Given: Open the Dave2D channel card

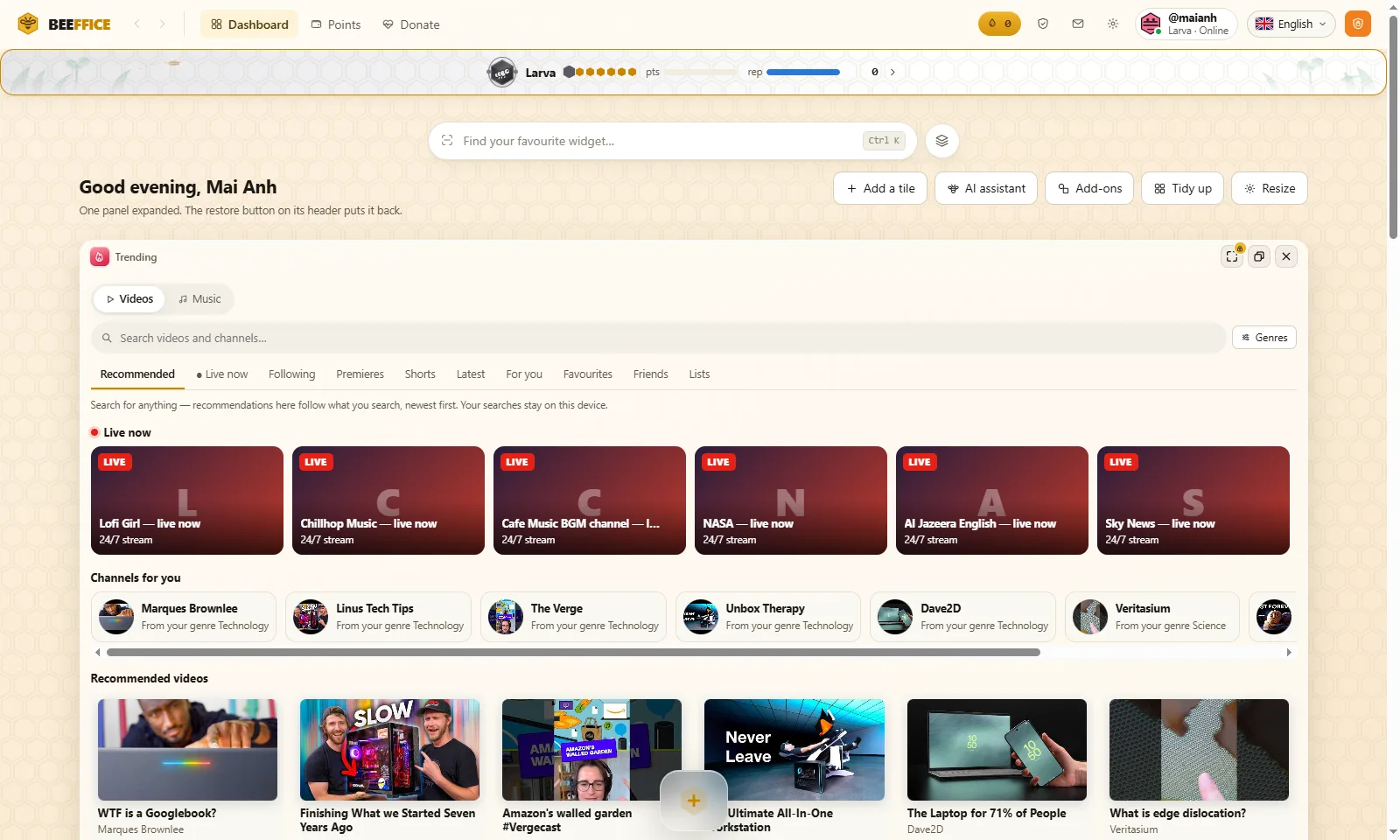Looking at the screenshot, I should [x=962, y=617].
